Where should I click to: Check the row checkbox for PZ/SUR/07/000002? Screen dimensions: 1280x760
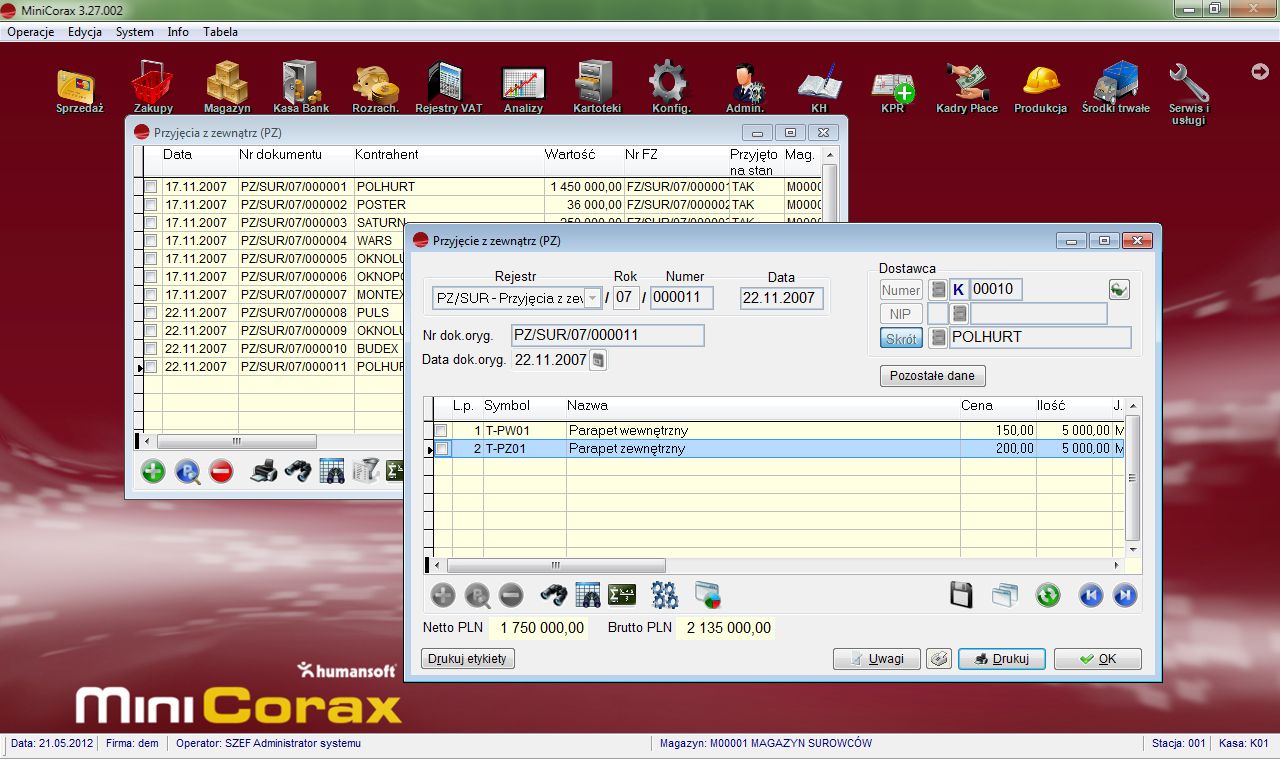click(150, 205)
